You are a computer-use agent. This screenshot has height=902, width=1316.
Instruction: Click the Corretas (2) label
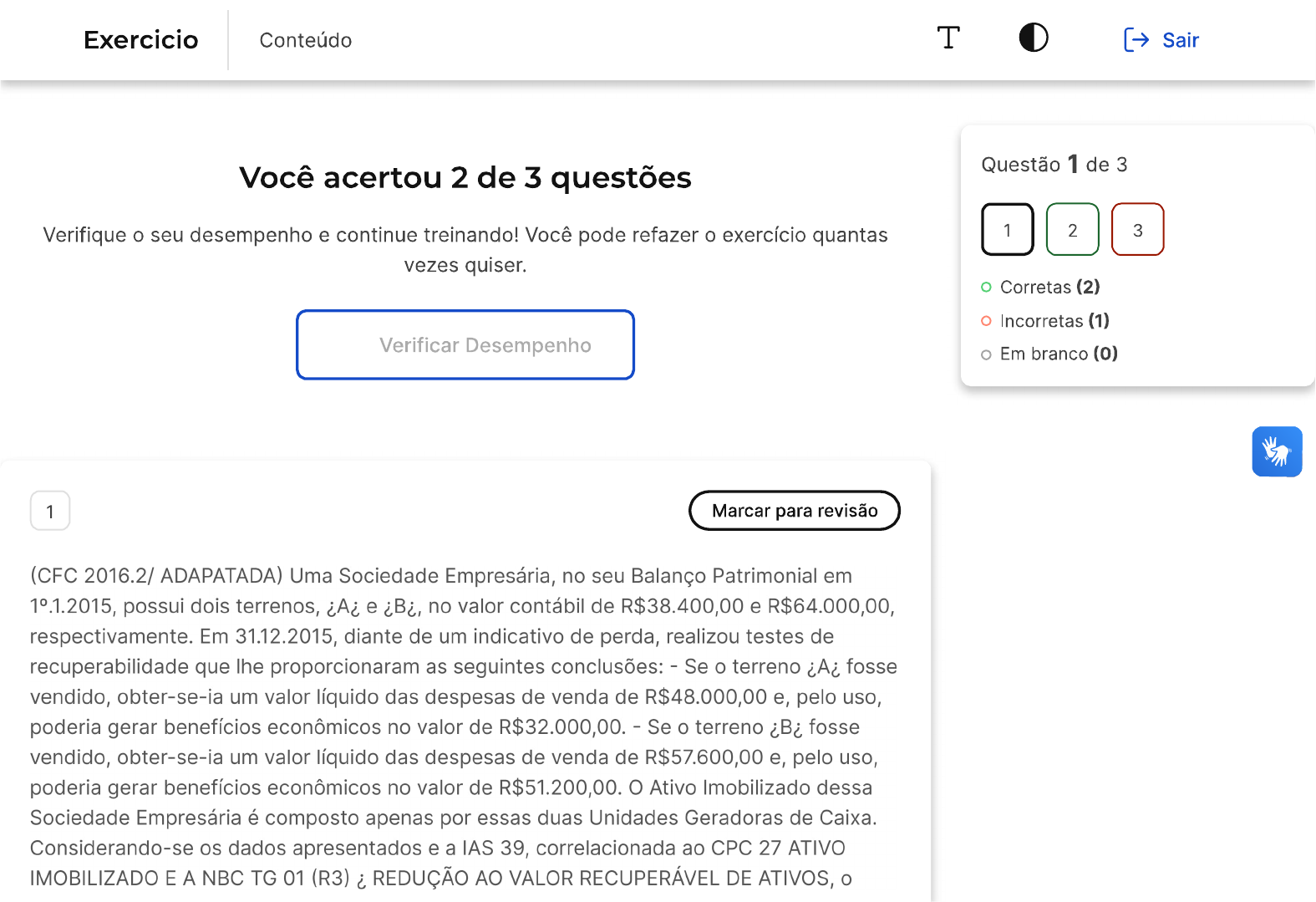pos(1050,288)
